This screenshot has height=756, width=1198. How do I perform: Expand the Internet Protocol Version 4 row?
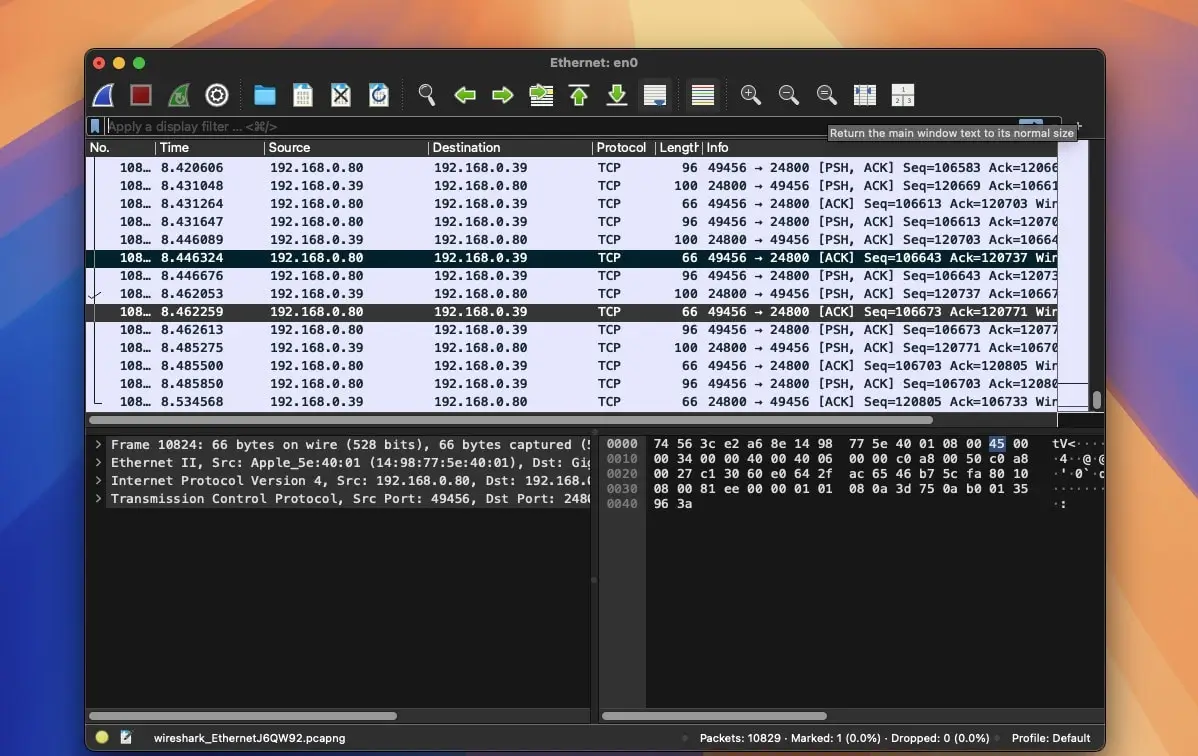[x=99, y=480]
